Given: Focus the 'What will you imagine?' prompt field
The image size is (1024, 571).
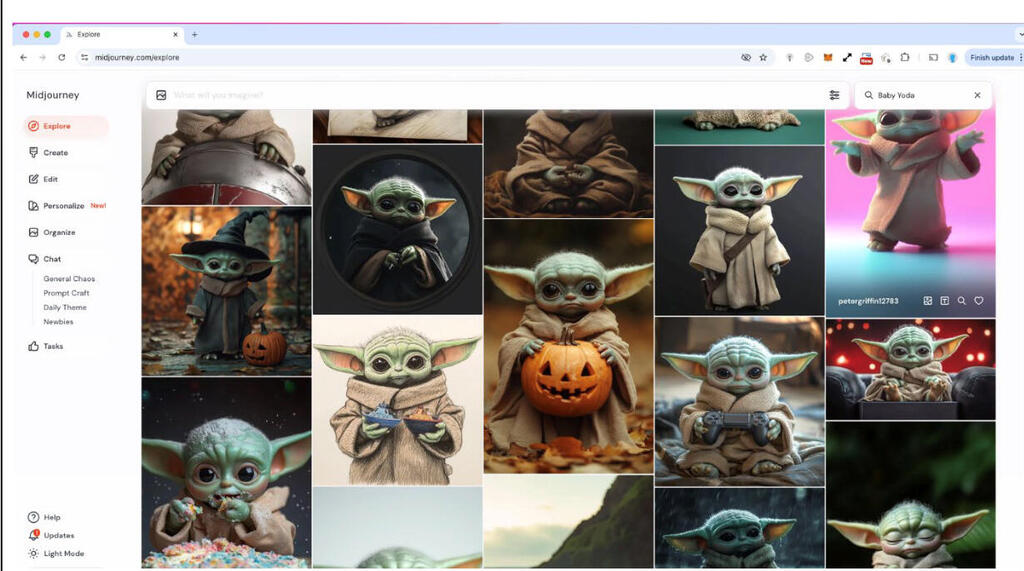Looking at the screenshot, I should (x=496, y=95).
